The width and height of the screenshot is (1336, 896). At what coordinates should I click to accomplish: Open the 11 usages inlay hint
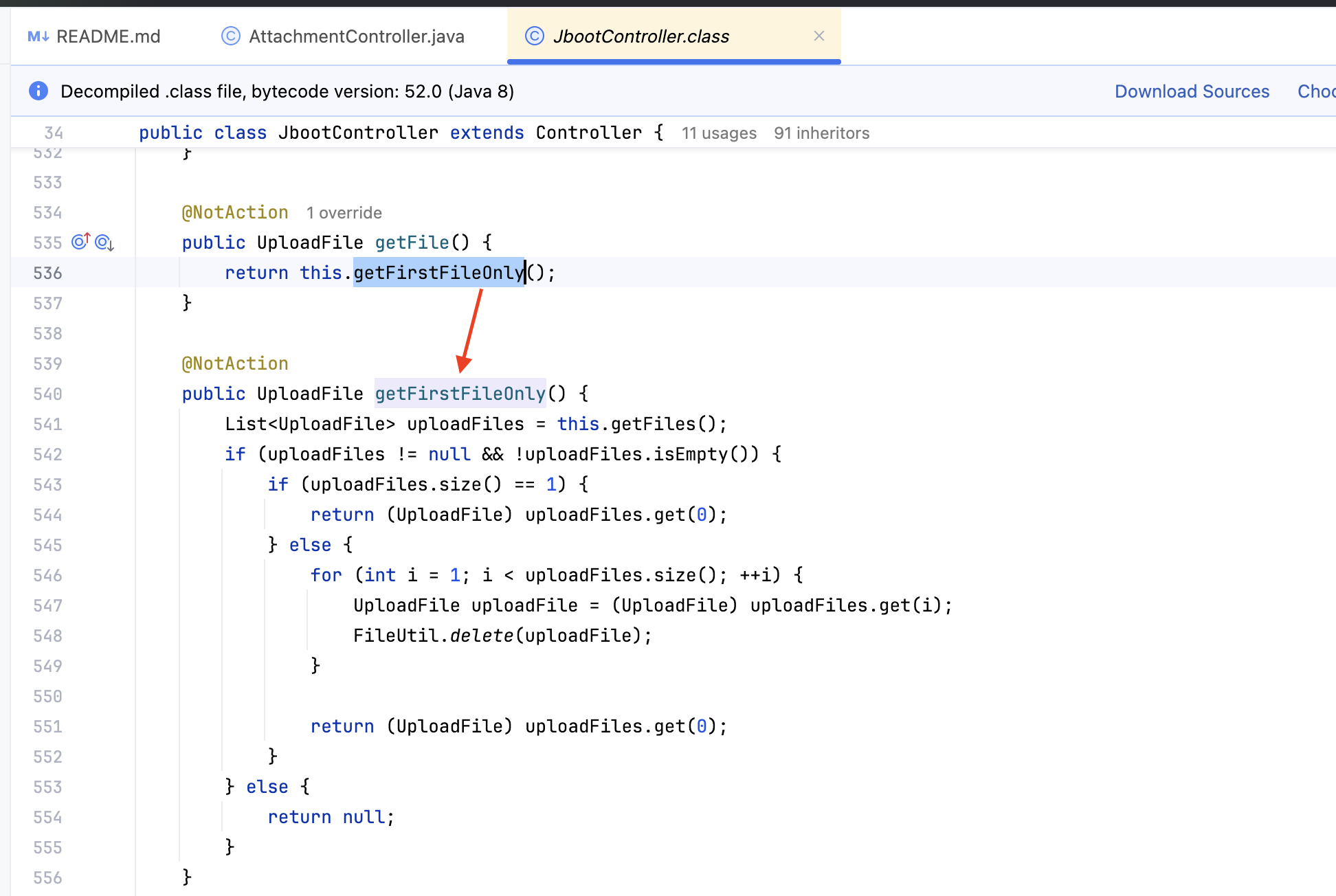[719, 133]
